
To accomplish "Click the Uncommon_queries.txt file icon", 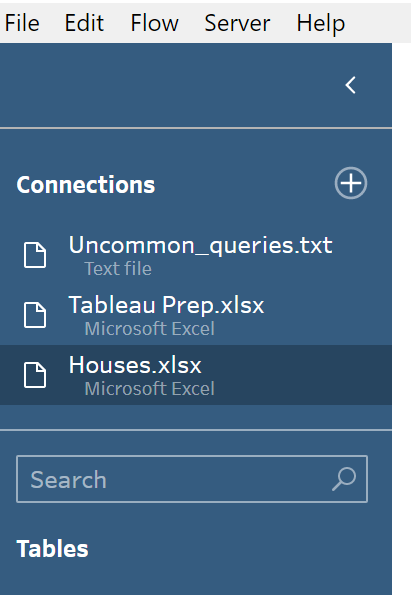I will [x=35, y=255].
